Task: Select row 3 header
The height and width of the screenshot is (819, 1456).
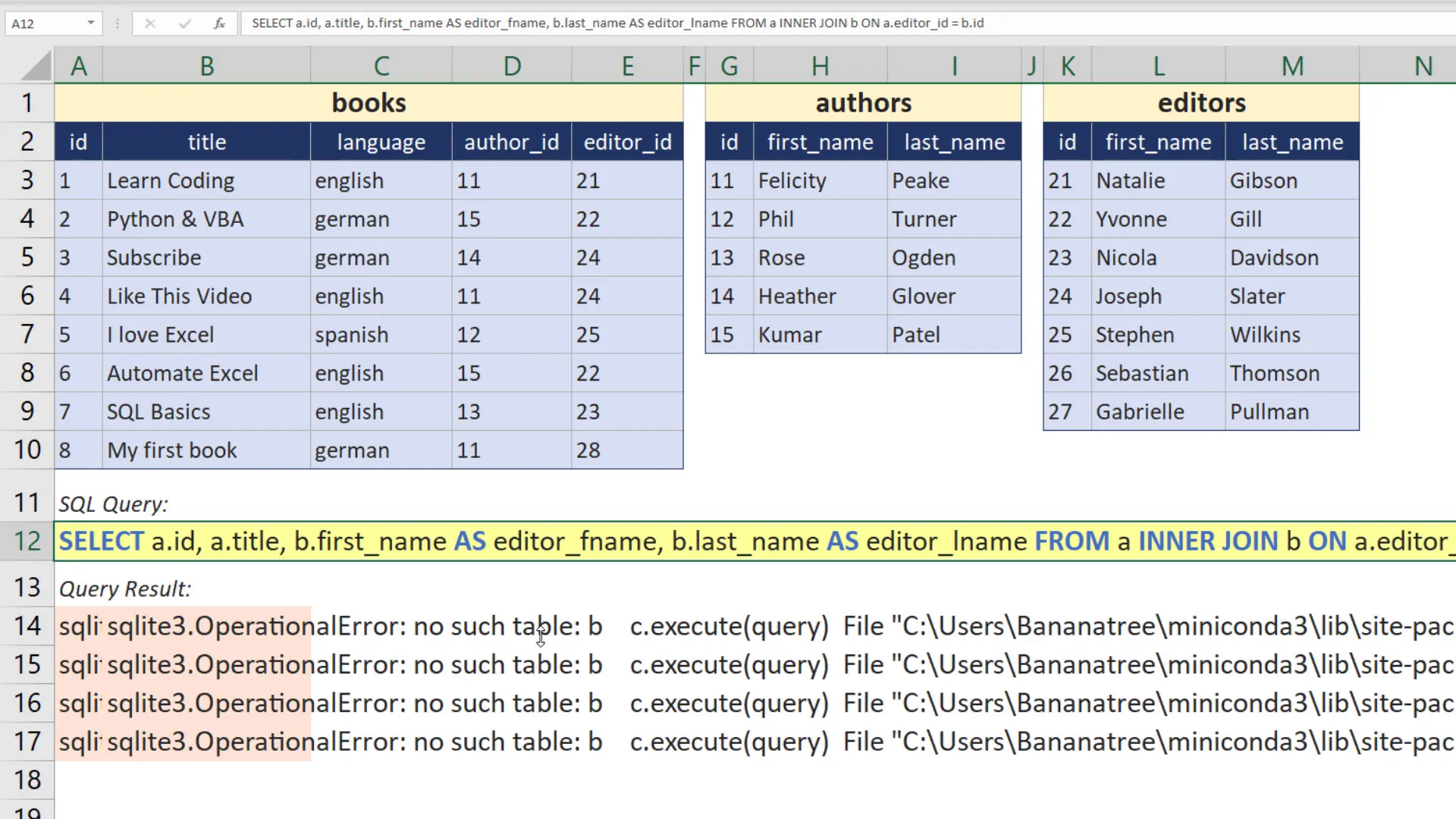Action: tap(27, 180)
